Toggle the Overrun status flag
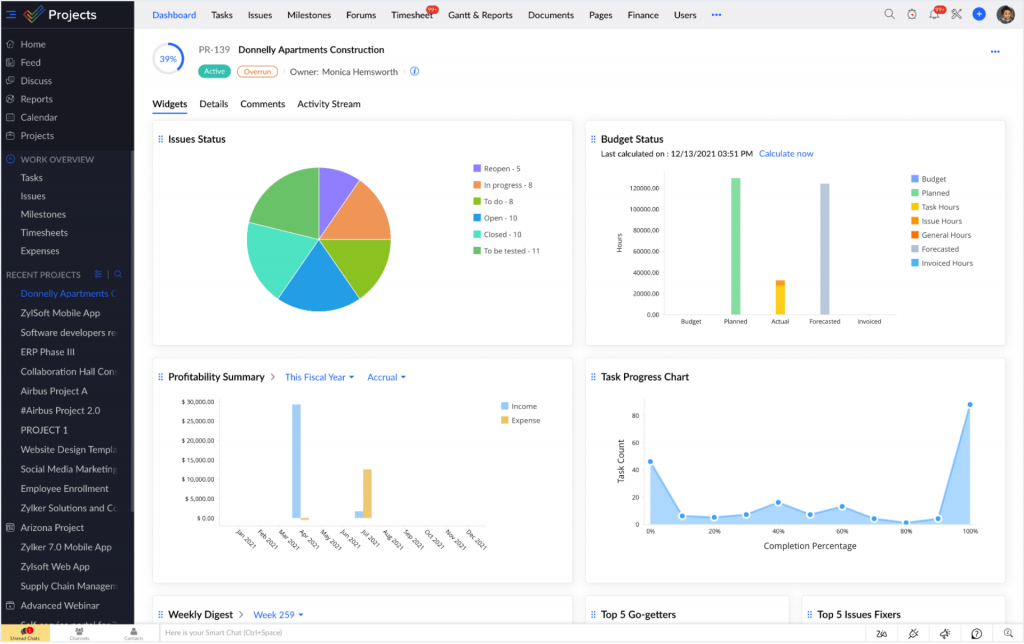The width and height of the screenshot is (1024, 644). [x=260, y=71]
